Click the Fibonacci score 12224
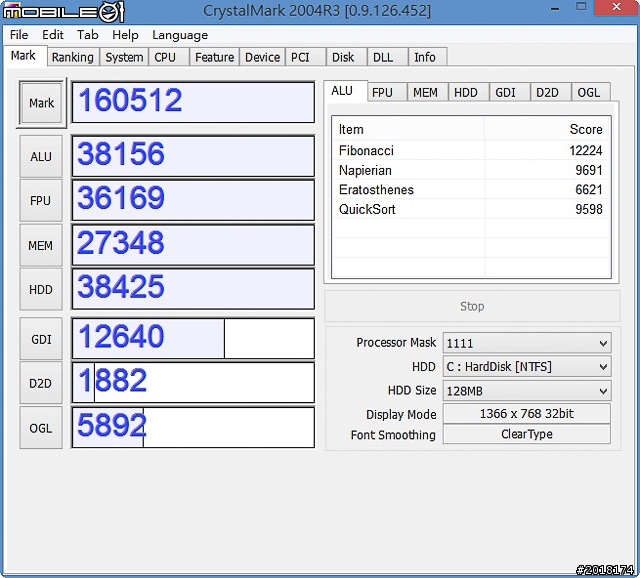The width and height of the screenshot is (640, 578). pos(586,151)
